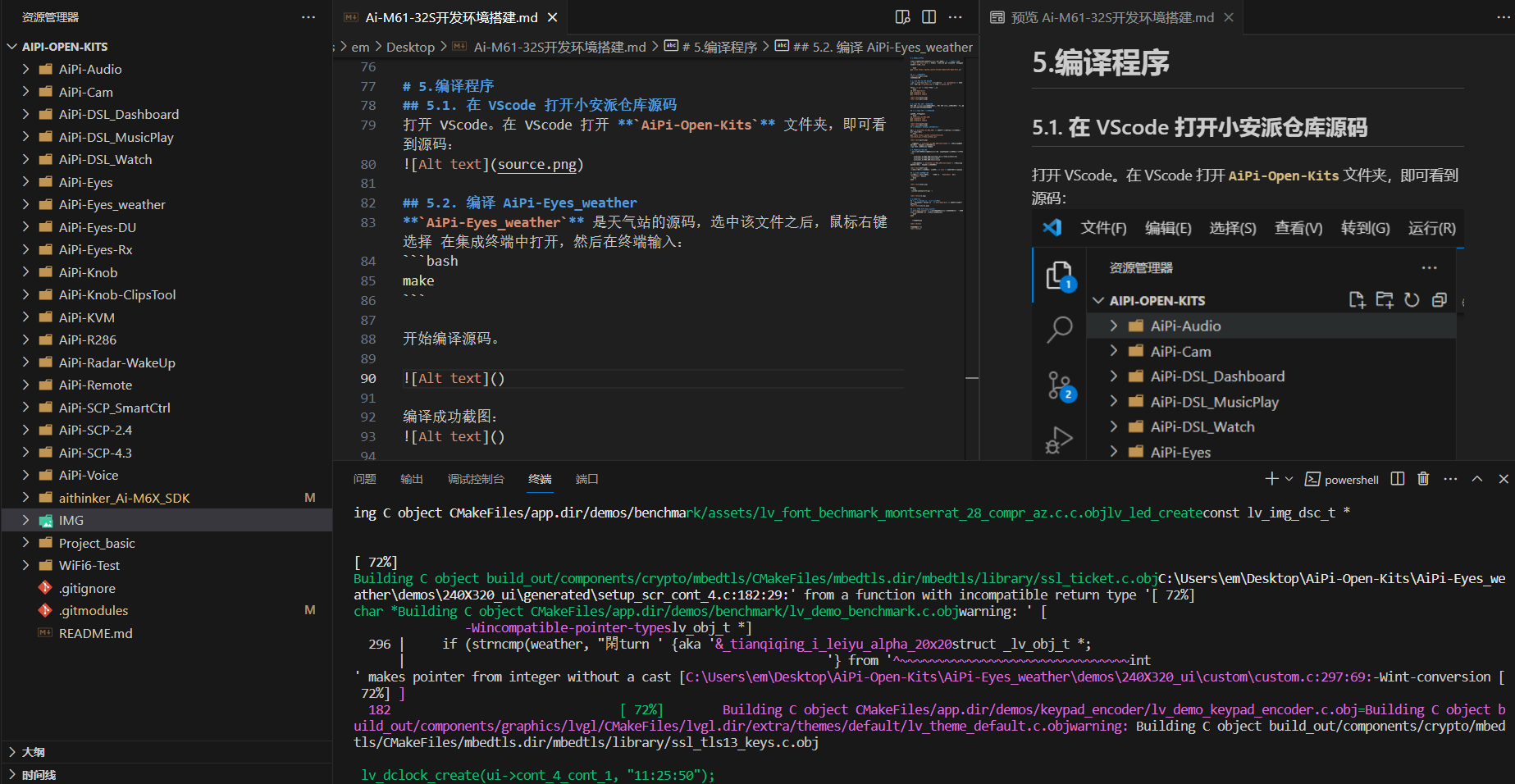Close the Ai-M61-32S开发环境搭建.md editor tab
The width and height of the screenshot is (1515, 784).
[552, 17]
